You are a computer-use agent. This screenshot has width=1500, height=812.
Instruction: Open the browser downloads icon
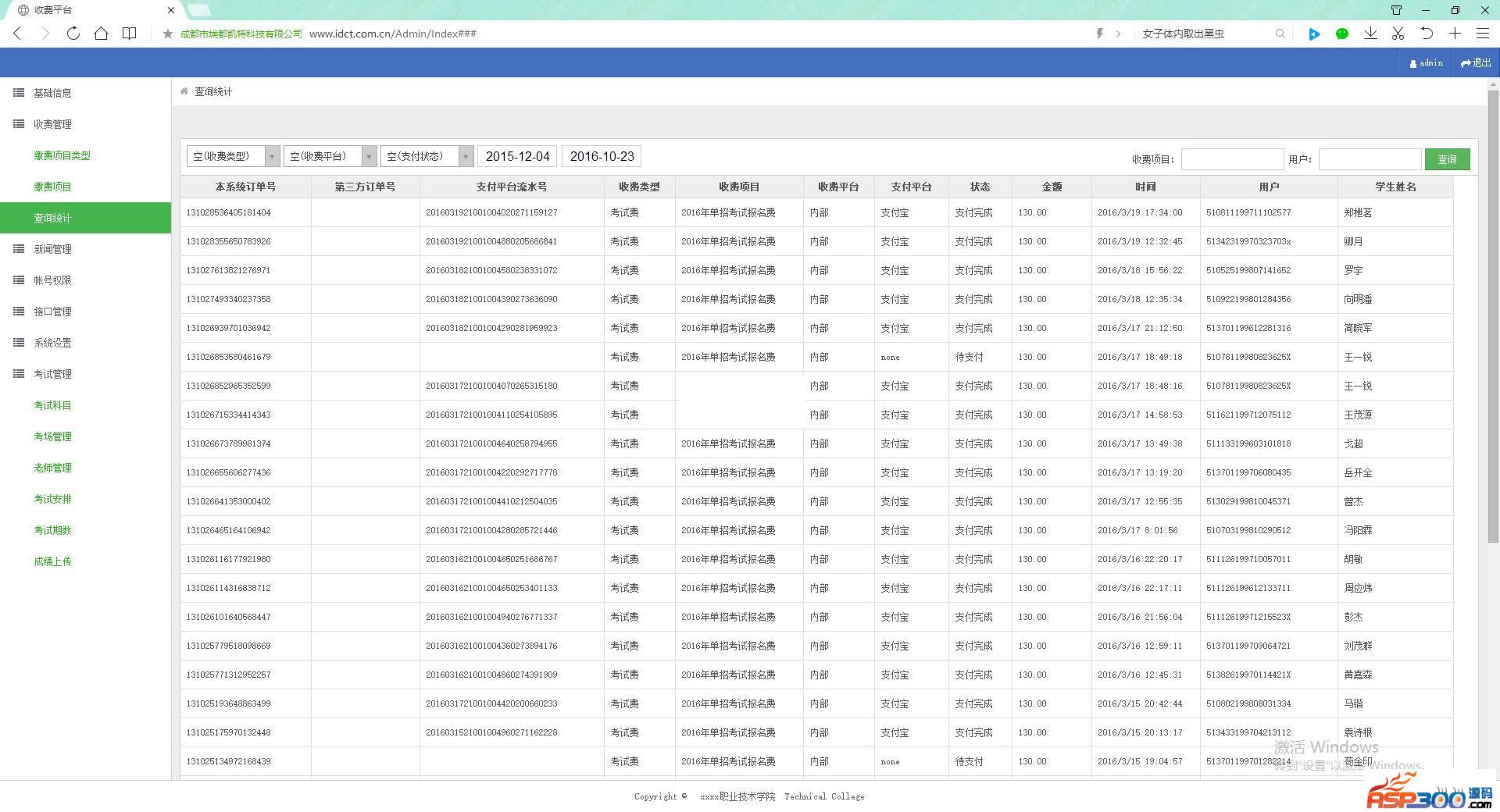[x=1370, y=34]
